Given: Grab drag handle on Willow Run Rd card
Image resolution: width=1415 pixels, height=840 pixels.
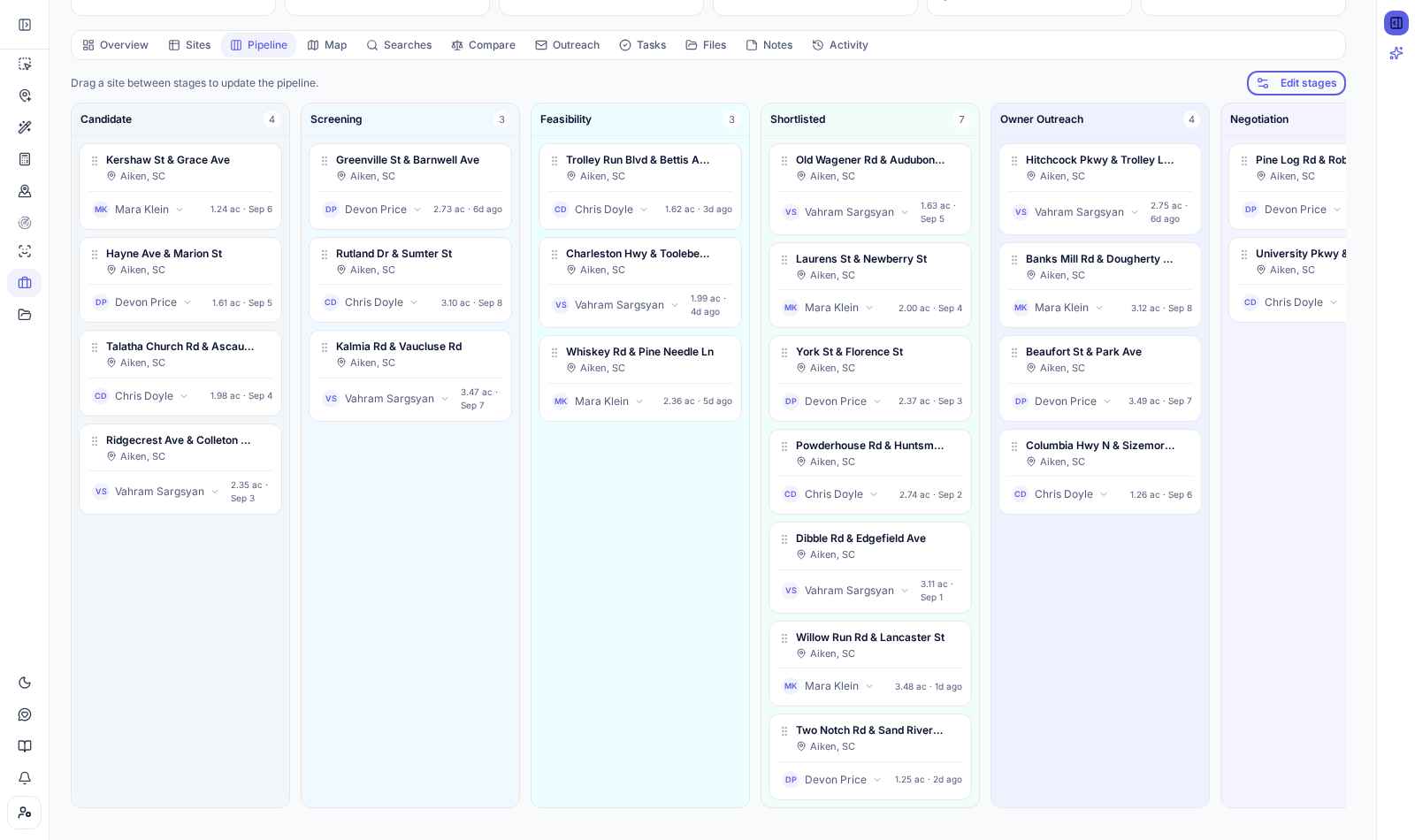Looking at the screenshot, I should click(784, 638).
